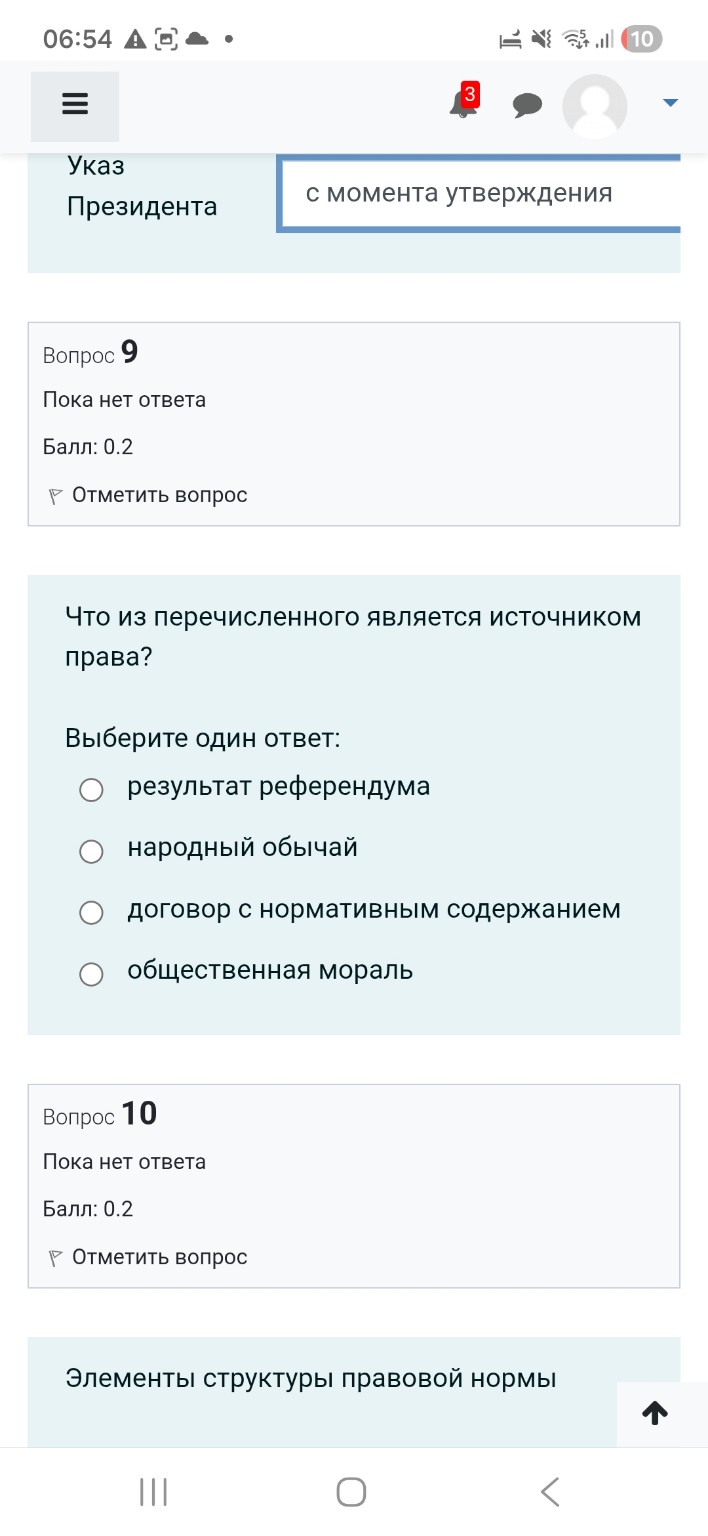Open notifications via the bell icon

point(460,106)
